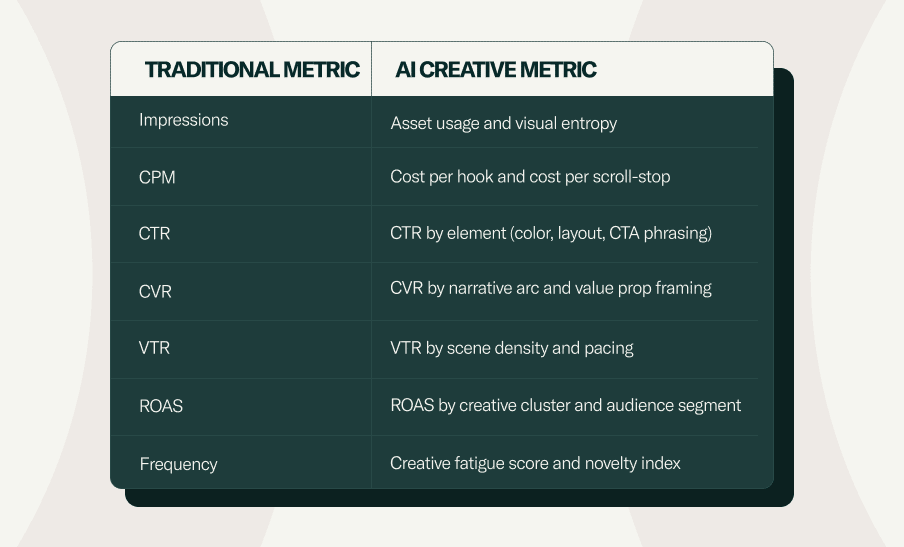Click the AI CREATIVE METRIC column header
904x547 pixels.
[495, 69]
